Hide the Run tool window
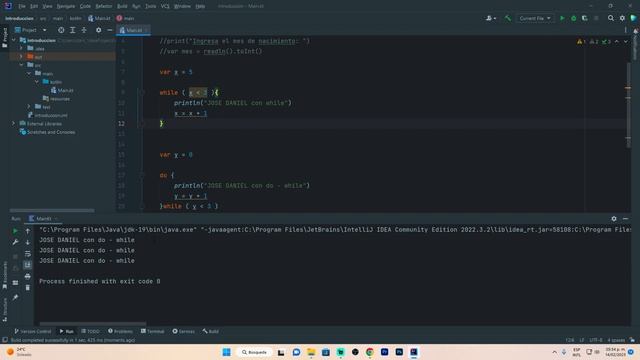This screenshot has height=360, width=640. [625, 219]
